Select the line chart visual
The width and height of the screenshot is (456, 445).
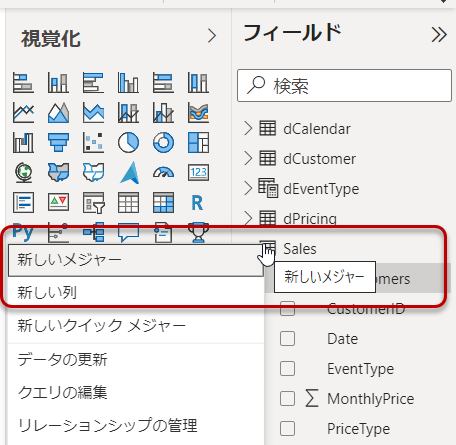coord(23,113)
